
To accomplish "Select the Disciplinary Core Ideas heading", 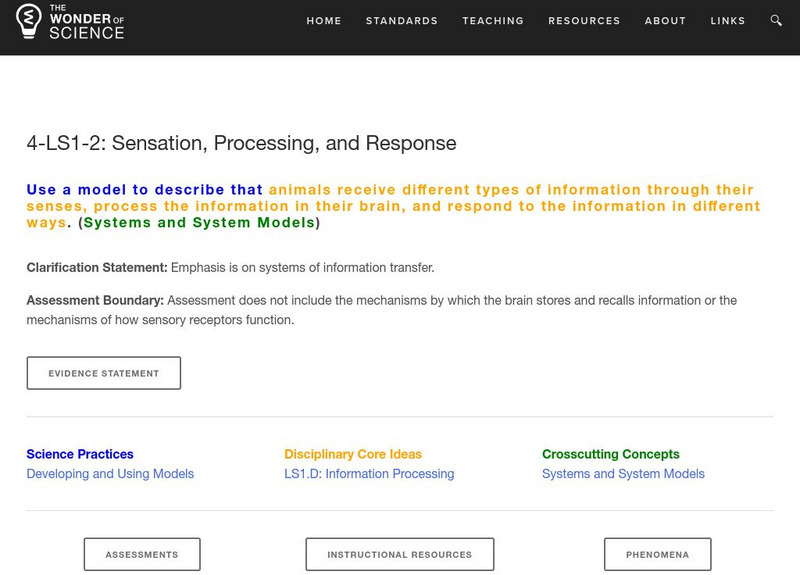I will coord(353,454).
